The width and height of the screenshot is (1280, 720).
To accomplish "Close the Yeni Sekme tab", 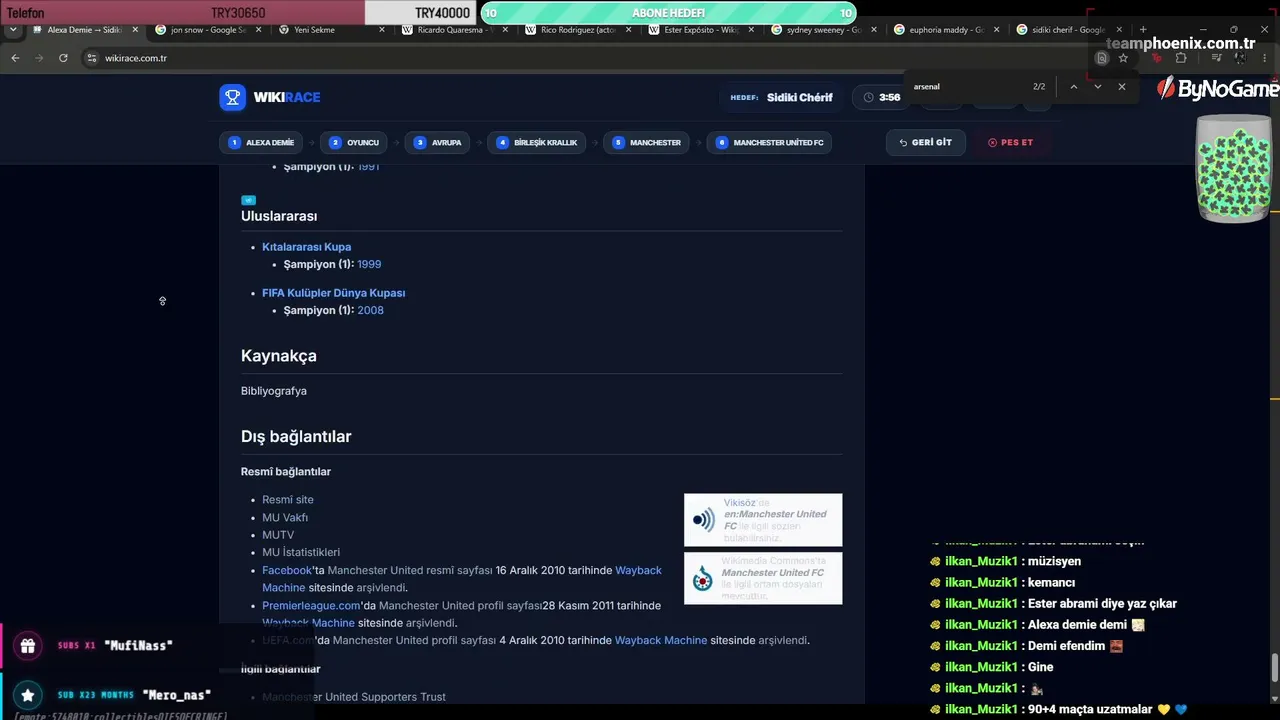I will (x=381, y=30).
